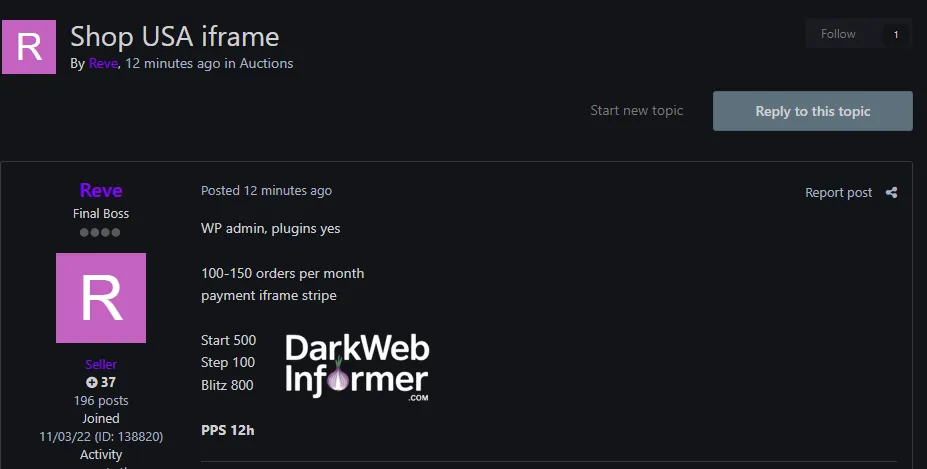927x469 pixels.
Task: Go to the Auctions forum section
Action: [x=266, y=64]
